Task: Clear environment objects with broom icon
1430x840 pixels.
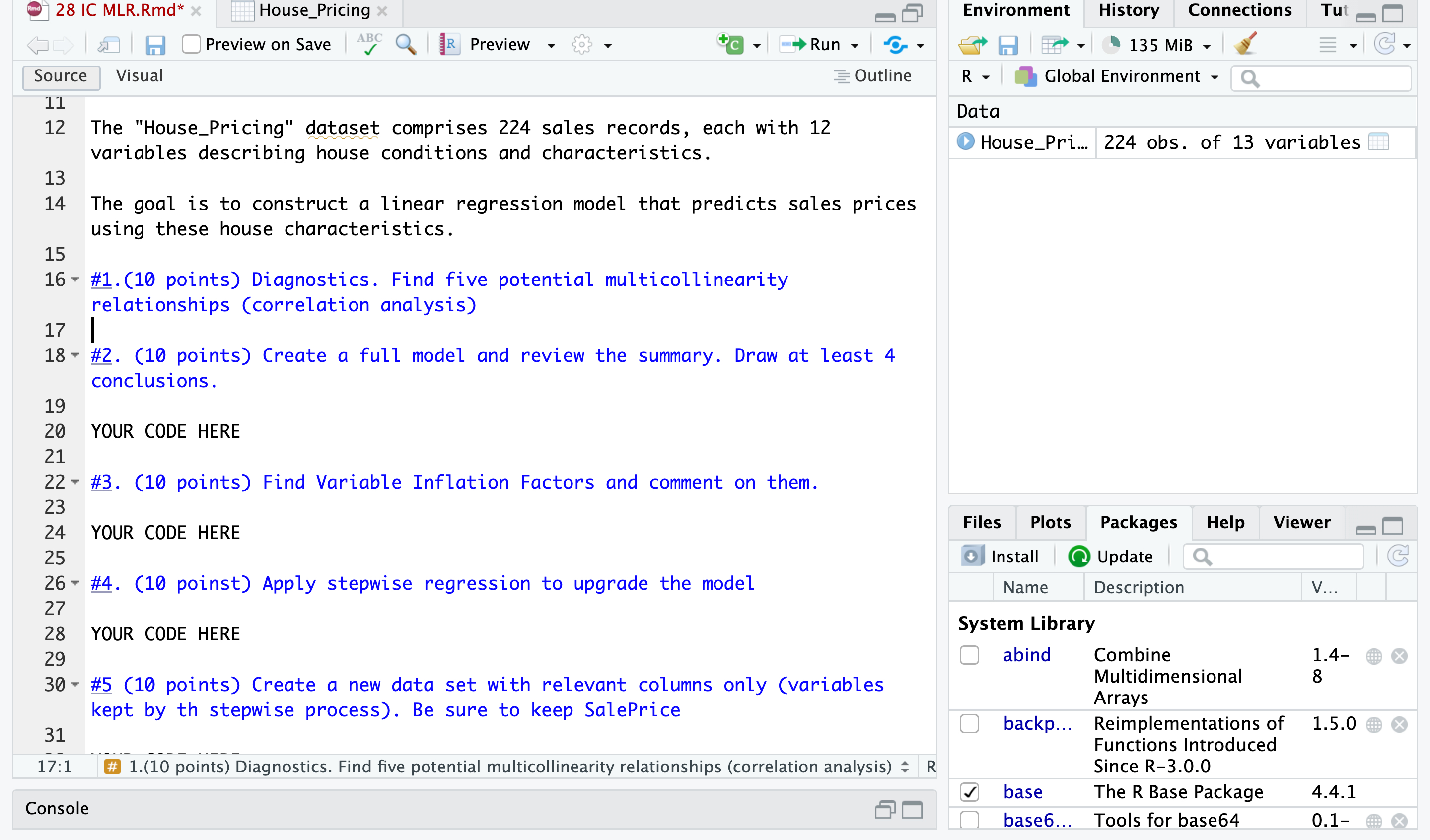Action: (1246, 44)
